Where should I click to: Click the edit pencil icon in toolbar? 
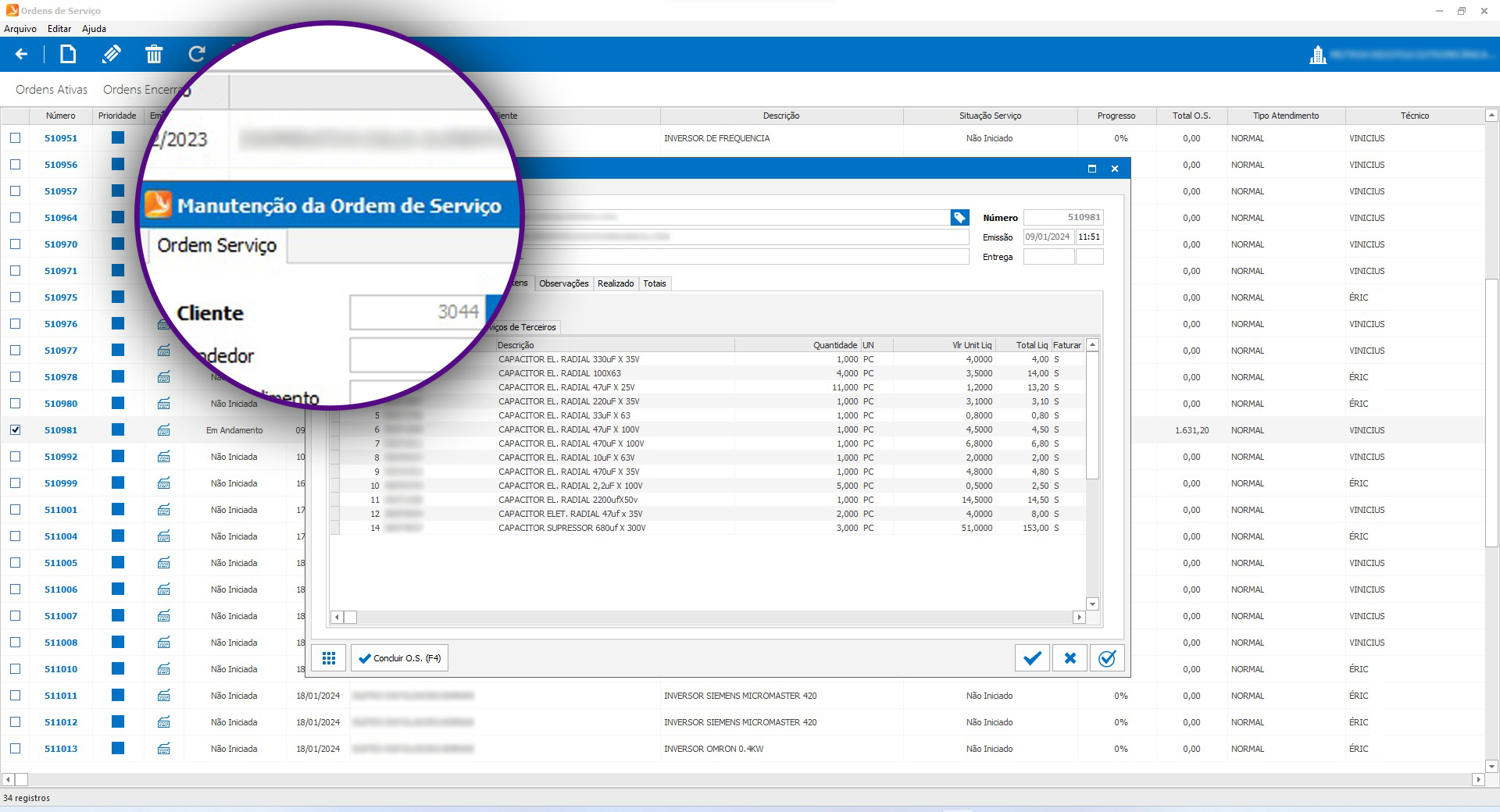(x=111, y=54)
